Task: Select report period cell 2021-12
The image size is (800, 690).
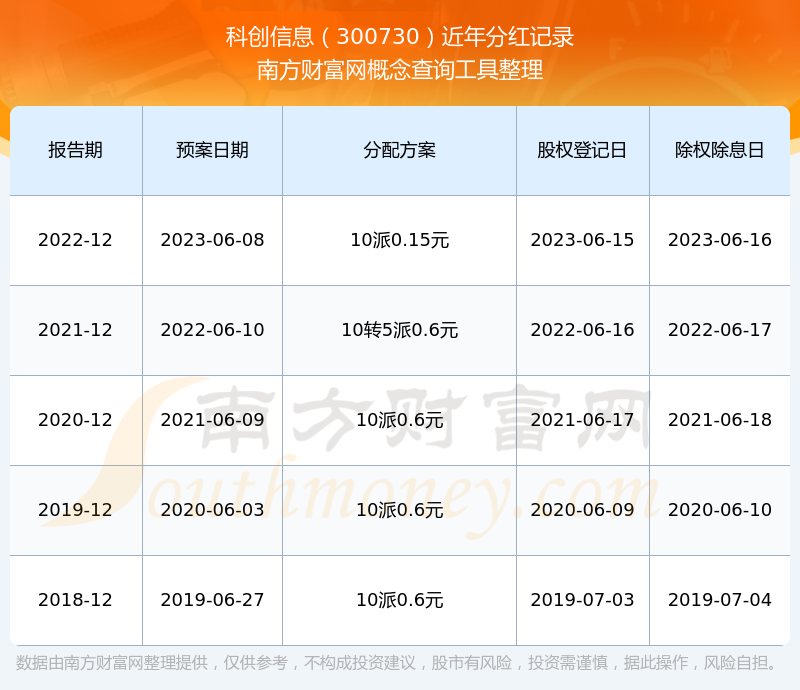Action: pos(76,330)
